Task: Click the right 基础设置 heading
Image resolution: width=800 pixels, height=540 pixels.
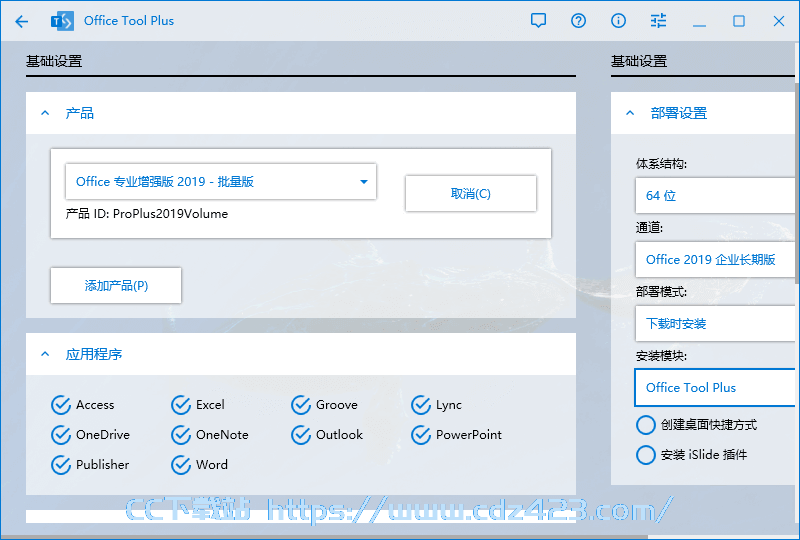Action: point(639,61)
